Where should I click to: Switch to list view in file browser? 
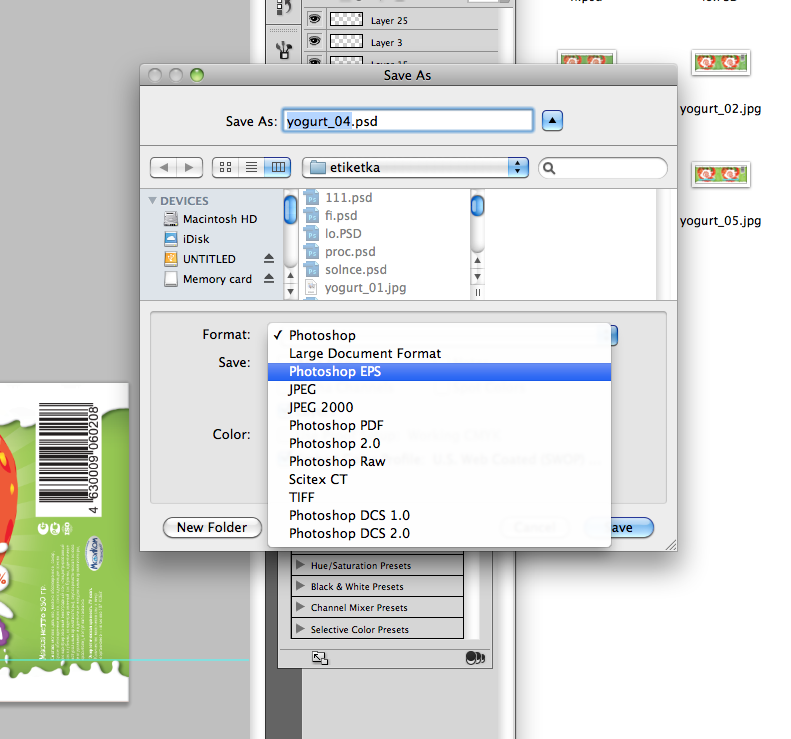pos(251,167)
